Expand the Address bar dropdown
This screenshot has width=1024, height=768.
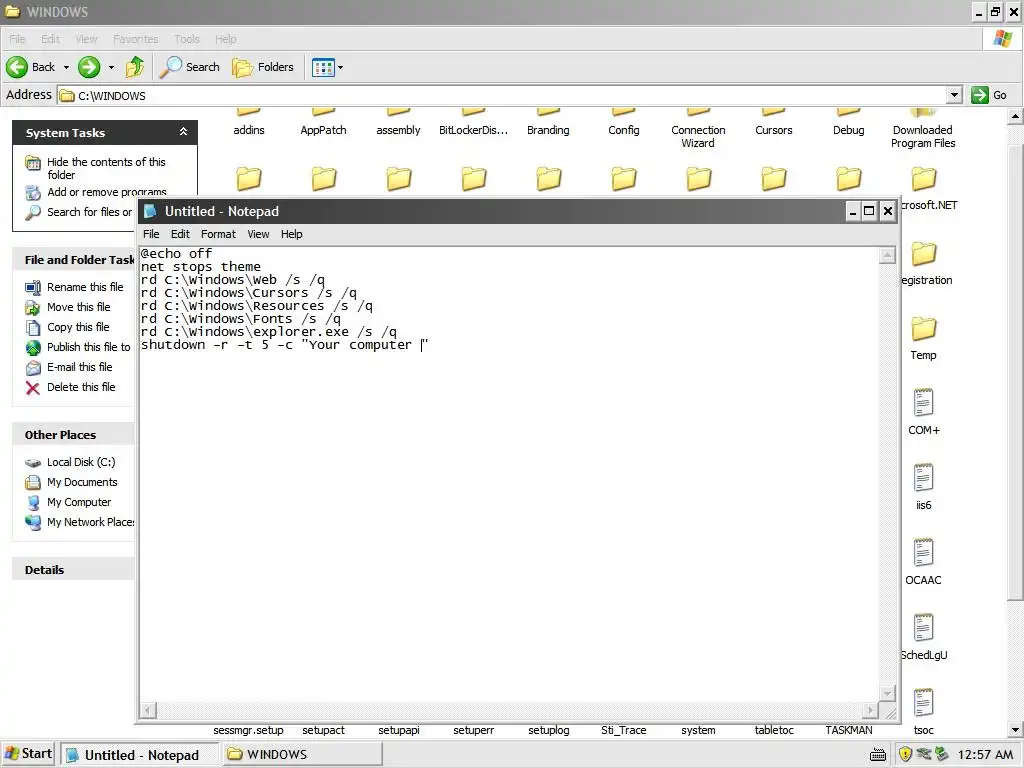tap(954, 95)
